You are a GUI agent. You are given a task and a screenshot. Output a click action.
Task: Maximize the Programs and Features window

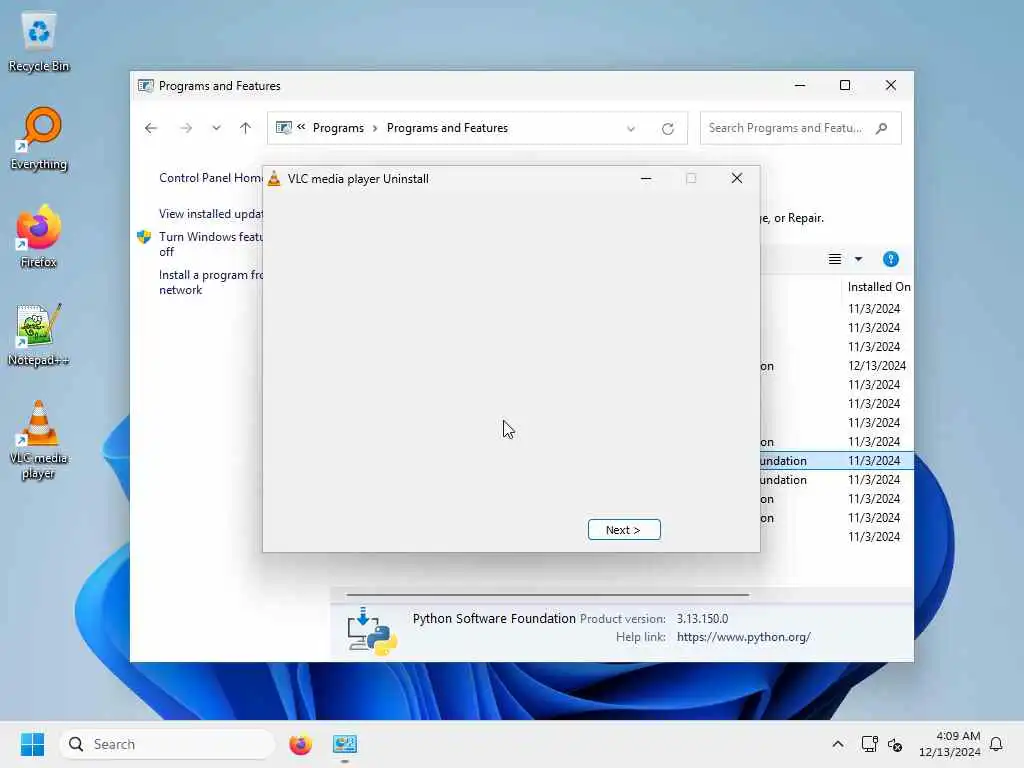click(845, 86)
